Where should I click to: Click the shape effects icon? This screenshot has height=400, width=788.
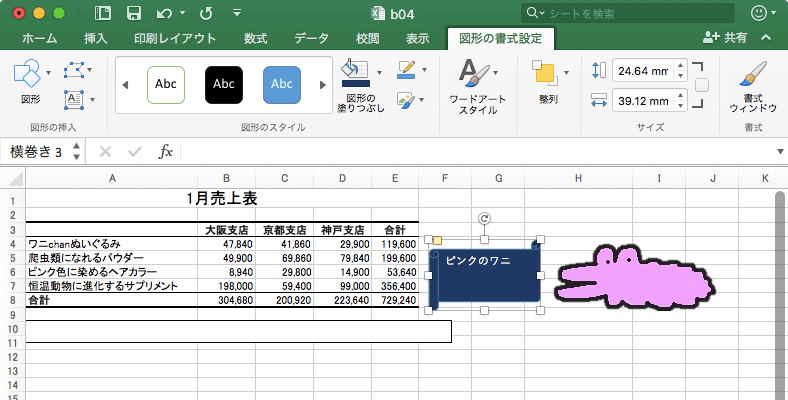coord(406,99)
